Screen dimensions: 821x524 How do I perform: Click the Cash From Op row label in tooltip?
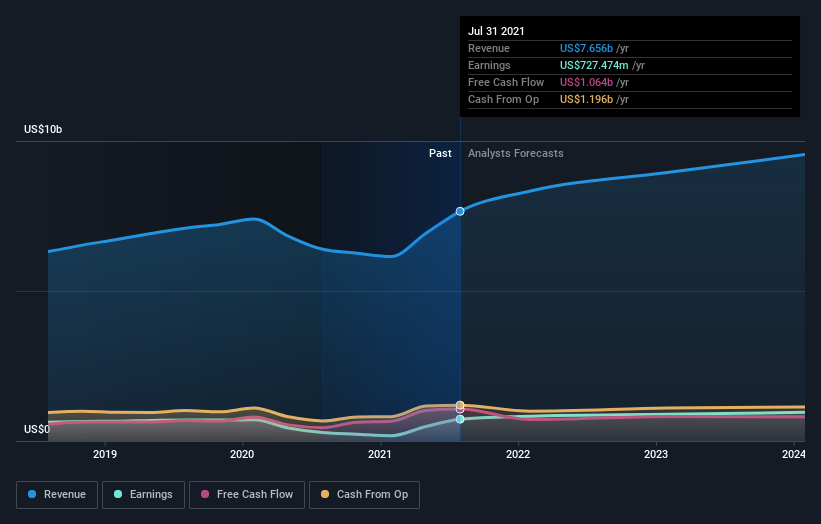click(503, 99)
